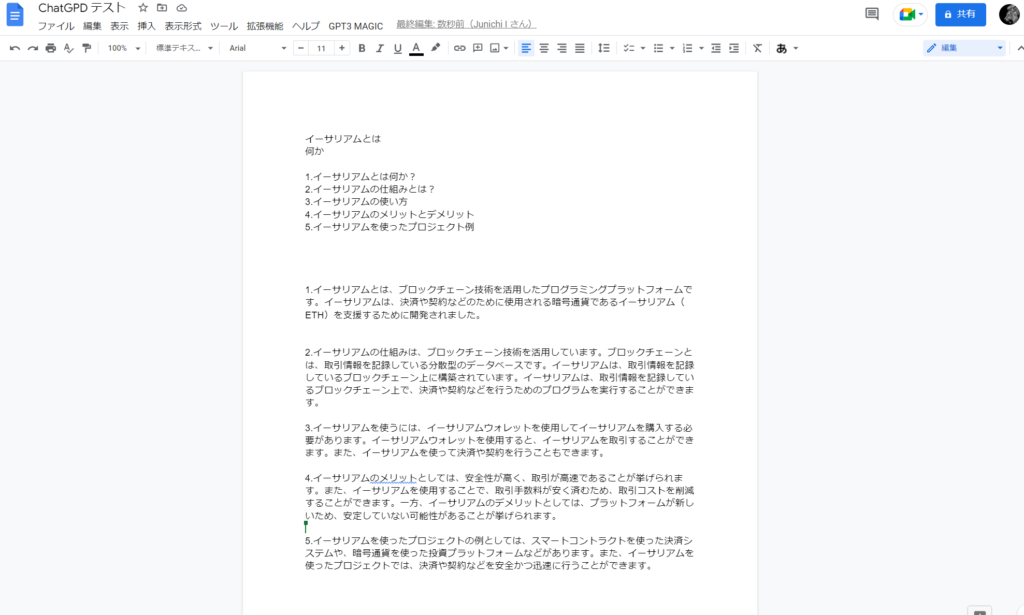Open the 表示形式 menu

pyautogui.click(x=183, y=26)
